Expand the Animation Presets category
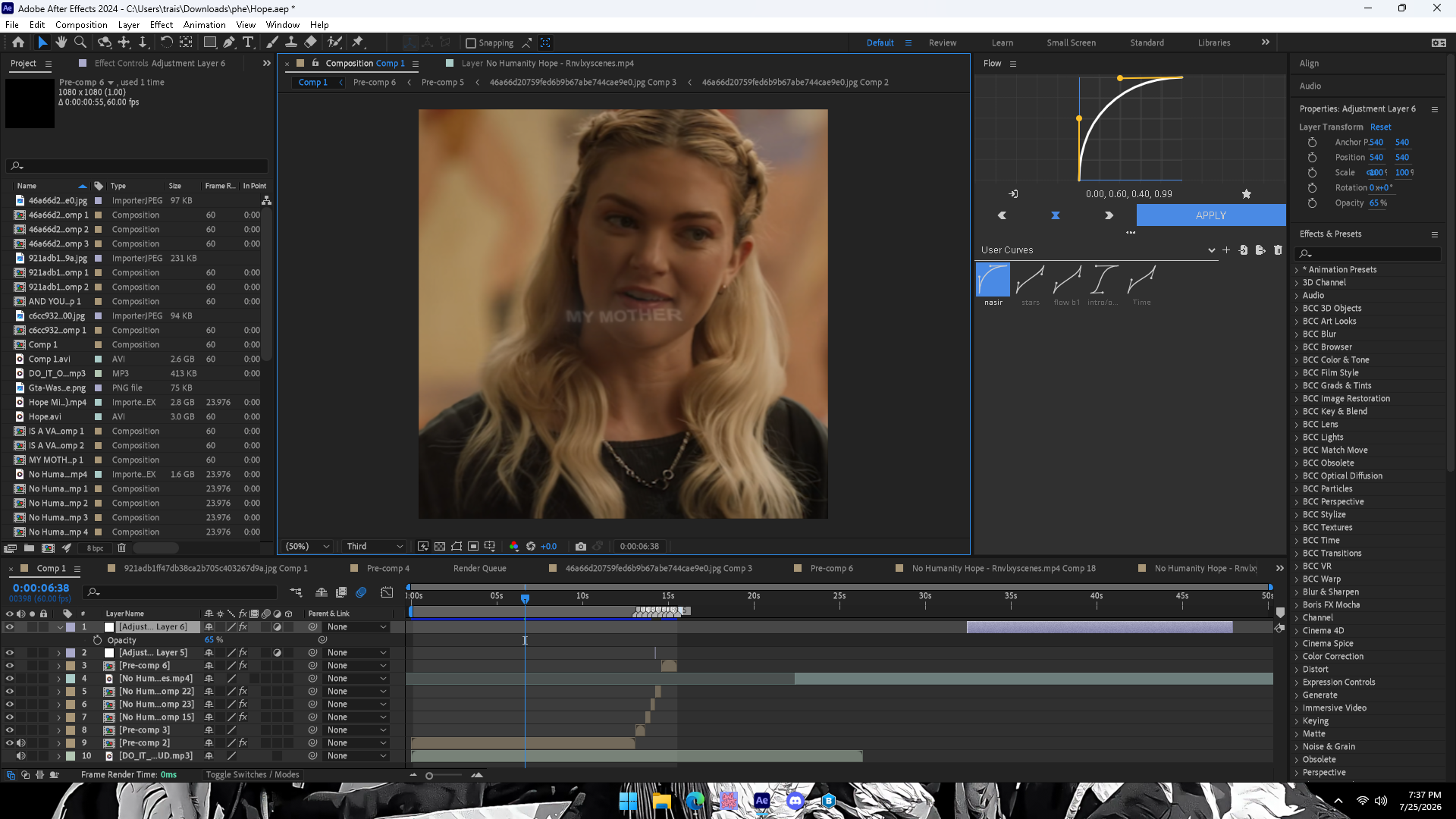 1297,270
